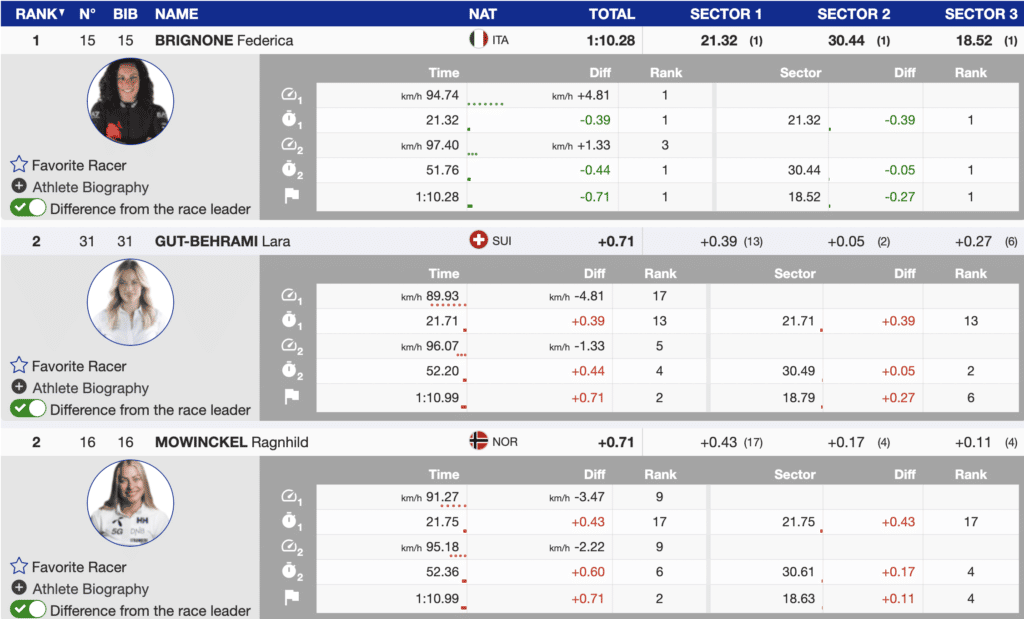Disable Gut-Behrami's difference from race leader switch
Screen dimensions: 1024x619
[x=28, y=409]
